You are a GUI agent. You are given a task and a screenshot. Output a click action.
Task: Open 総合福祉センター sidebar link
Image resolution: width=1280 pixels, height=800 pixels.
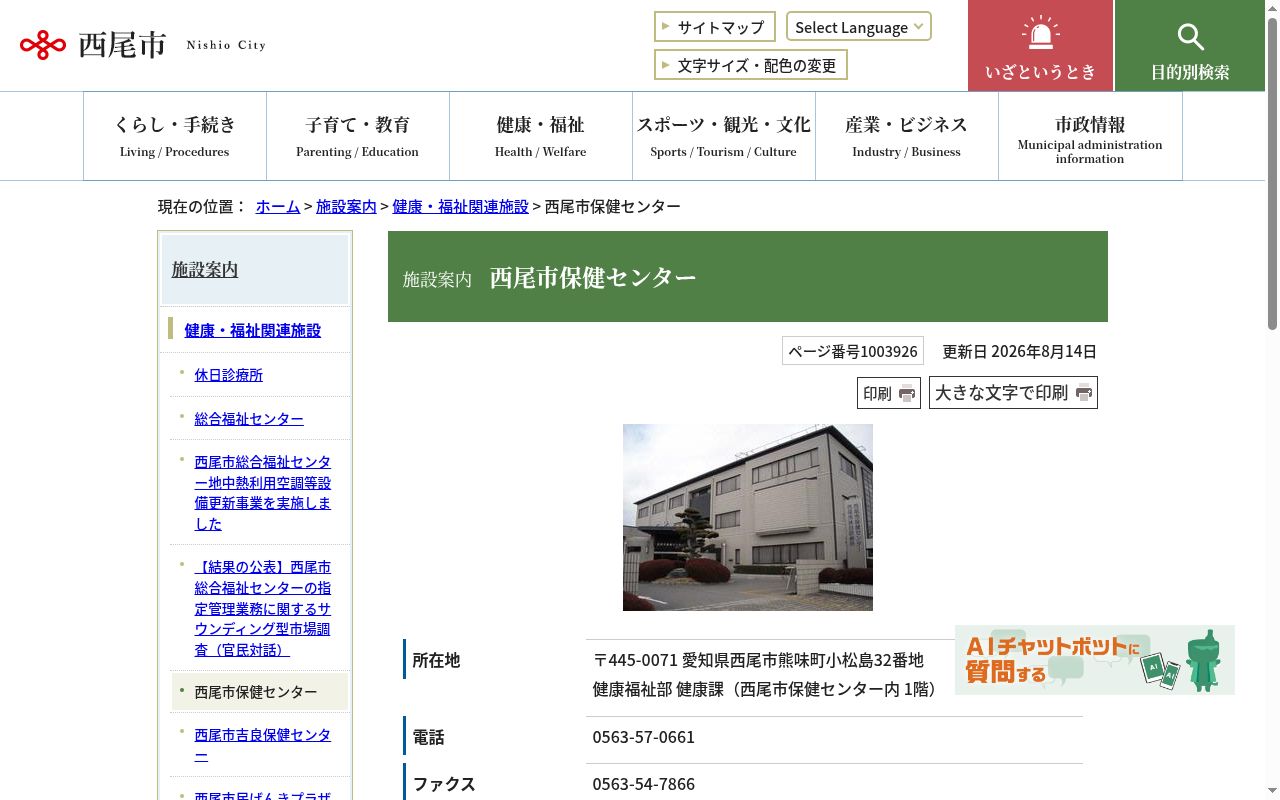(249, 419)
